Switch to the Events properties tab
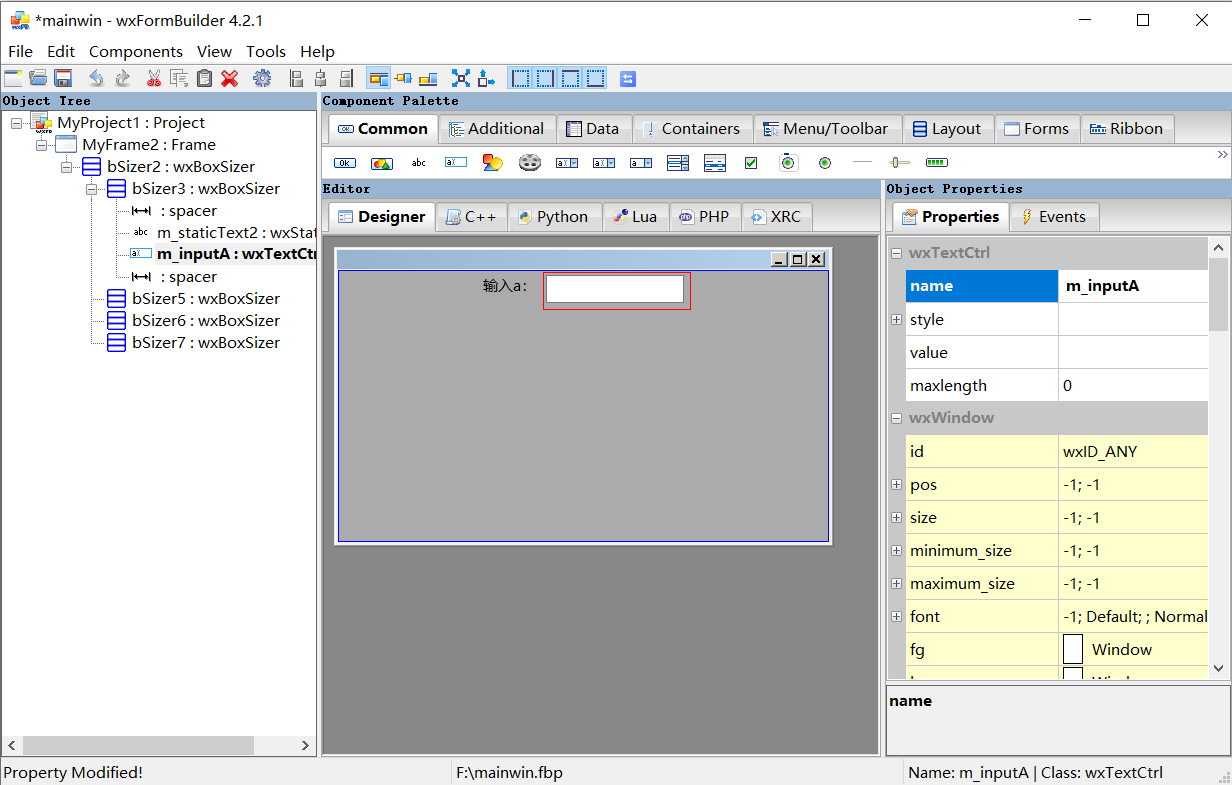The image size is (1232, 785). pos(1054,216)
